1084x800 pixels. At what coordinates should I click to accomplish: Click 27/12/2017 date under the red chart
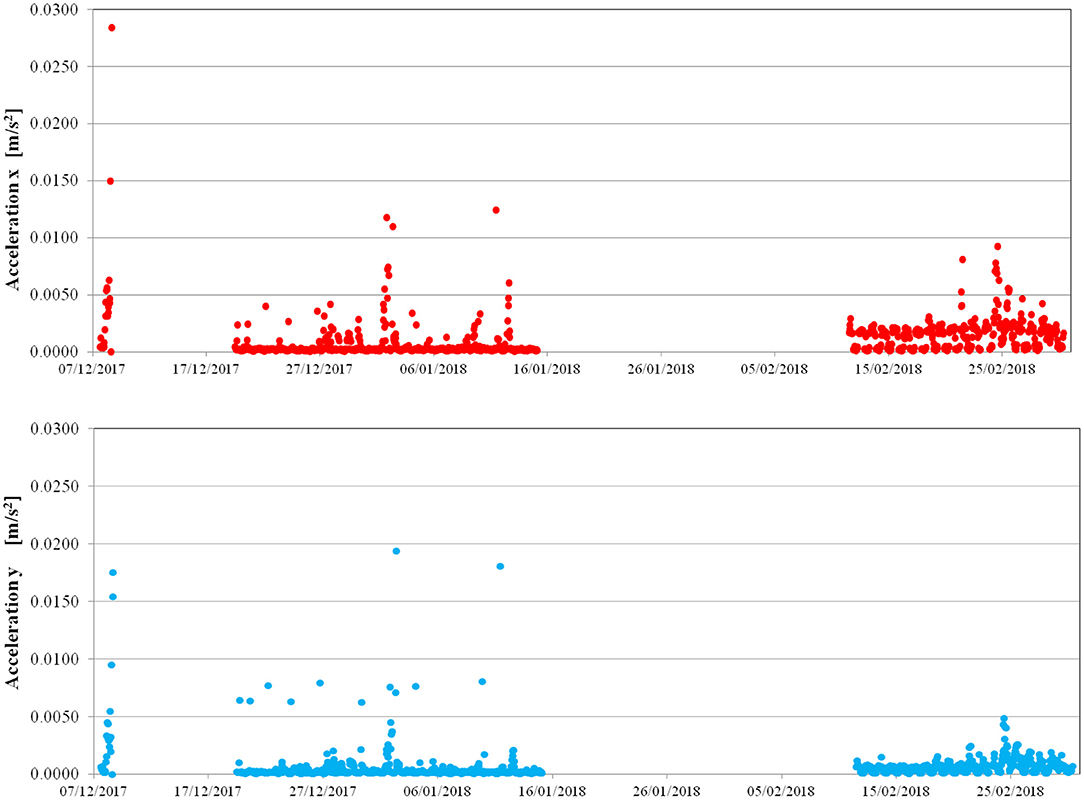pos(319,369)
